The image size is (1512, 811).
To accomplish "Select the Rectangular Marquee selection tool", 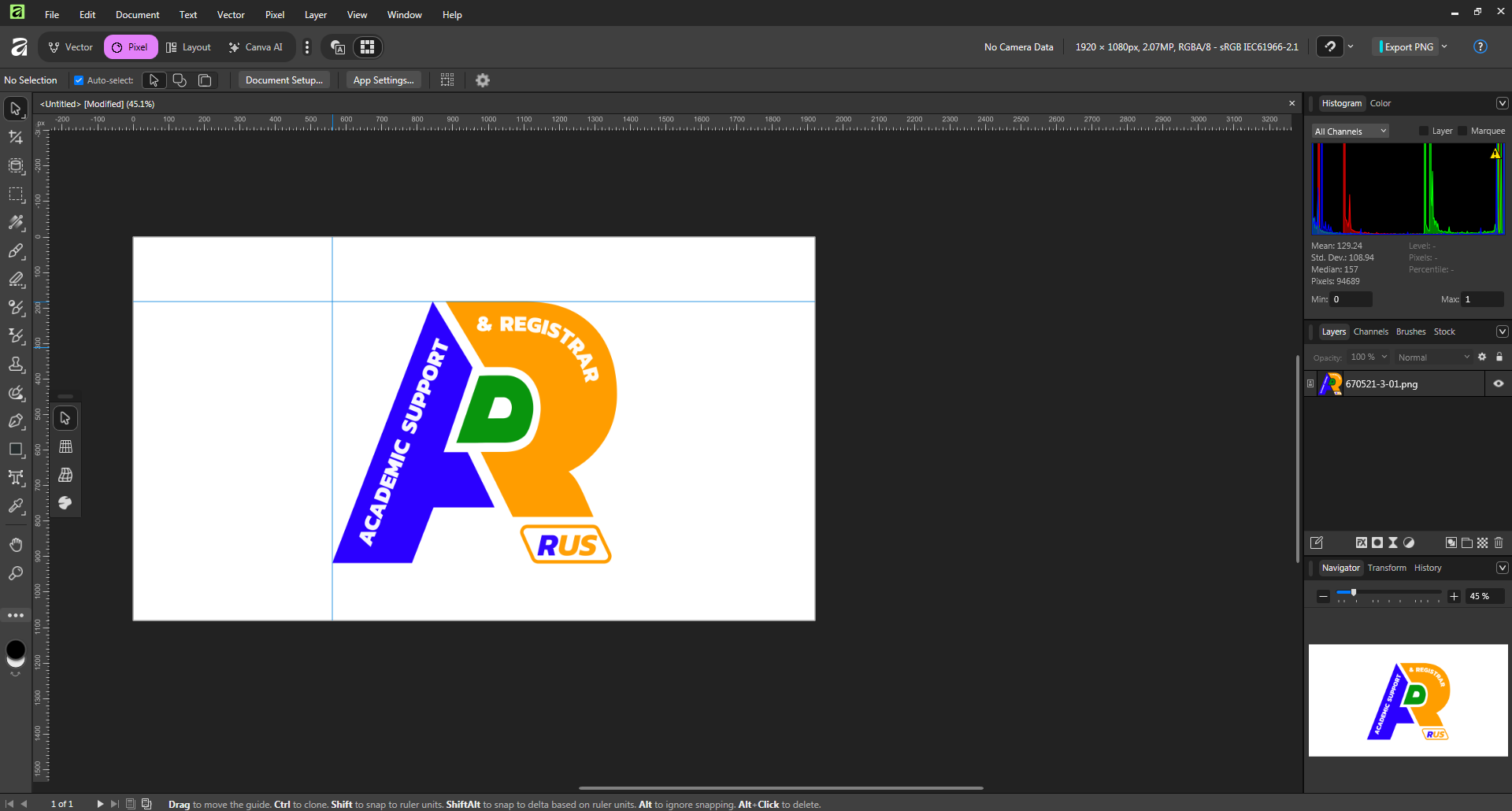I will (x=16, y=194).
